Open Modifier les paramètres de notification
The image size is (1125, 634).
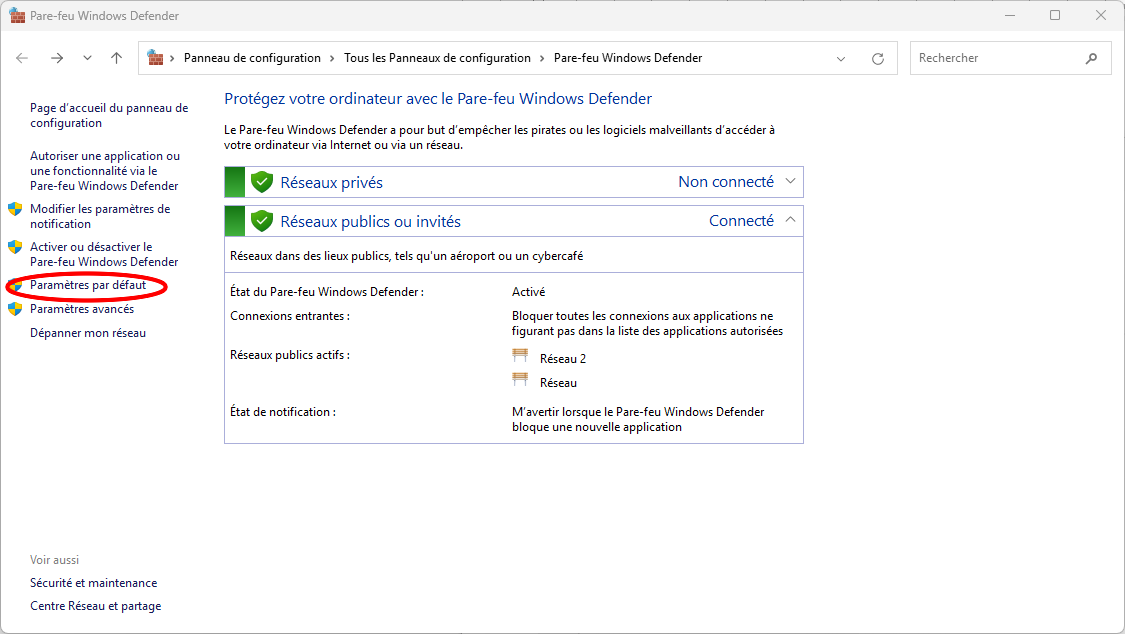[x=99, y=216]
